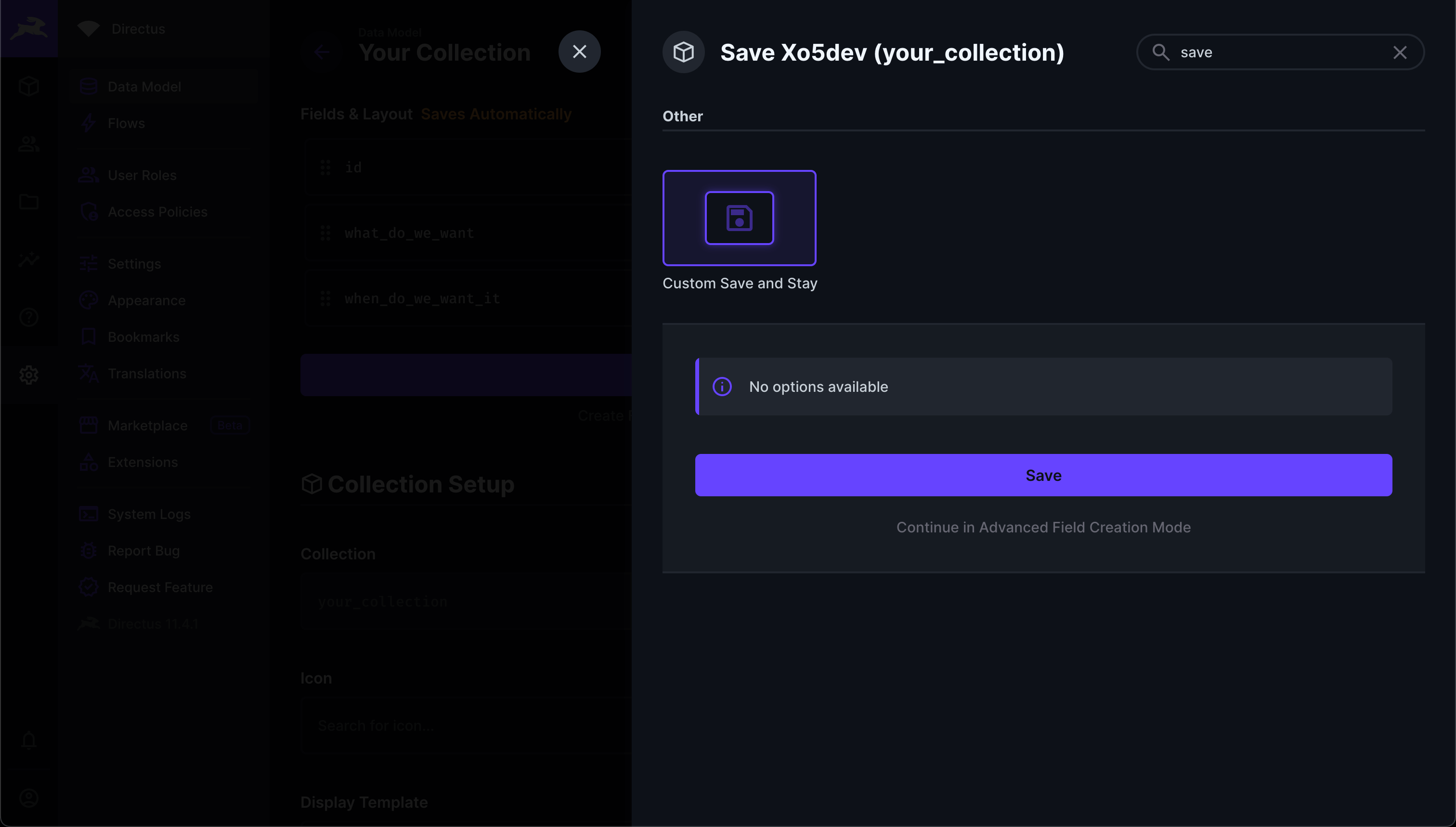Clear the search field text
Viewport: 1456px width, 827px height.
point(1399,52)
